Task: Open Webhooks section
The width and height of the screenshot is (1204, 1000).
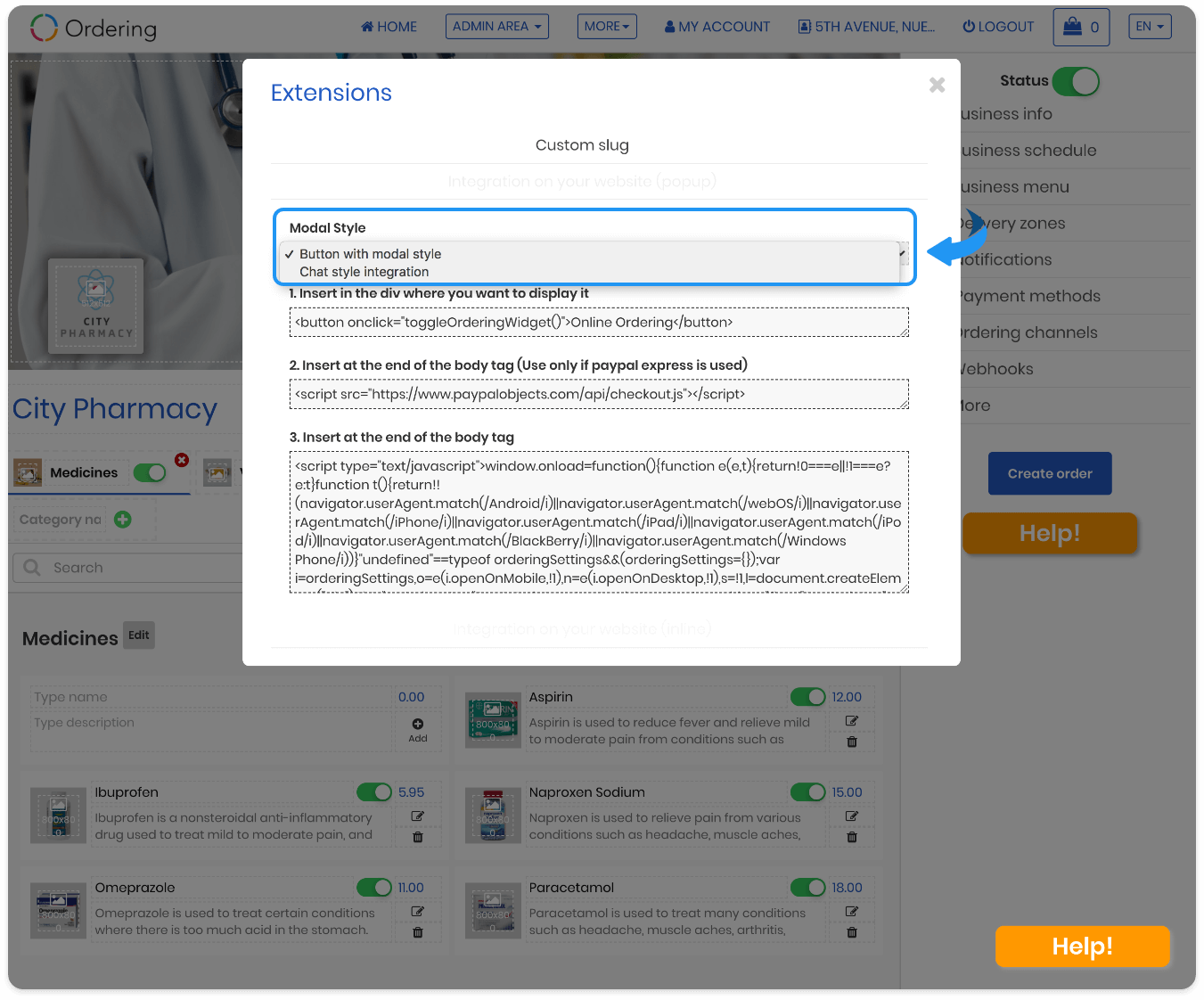Action: [996, 369]
